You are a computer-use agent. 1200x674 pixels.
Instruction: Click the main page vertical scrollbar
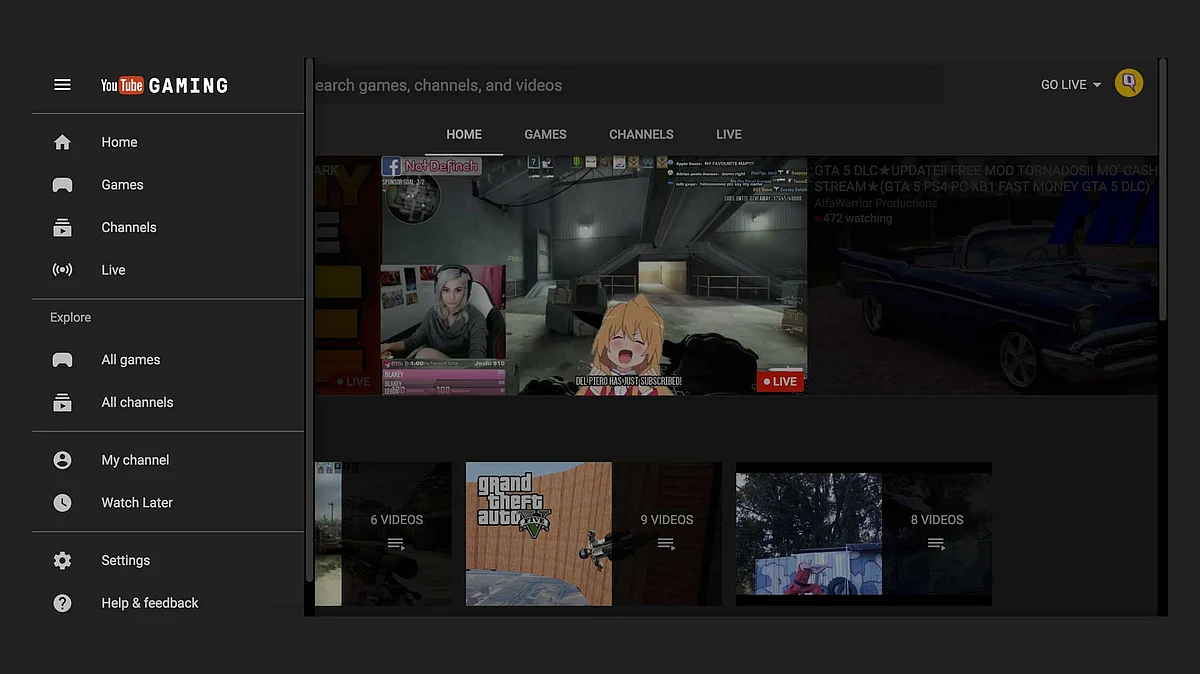click(x=1163, y=190)
